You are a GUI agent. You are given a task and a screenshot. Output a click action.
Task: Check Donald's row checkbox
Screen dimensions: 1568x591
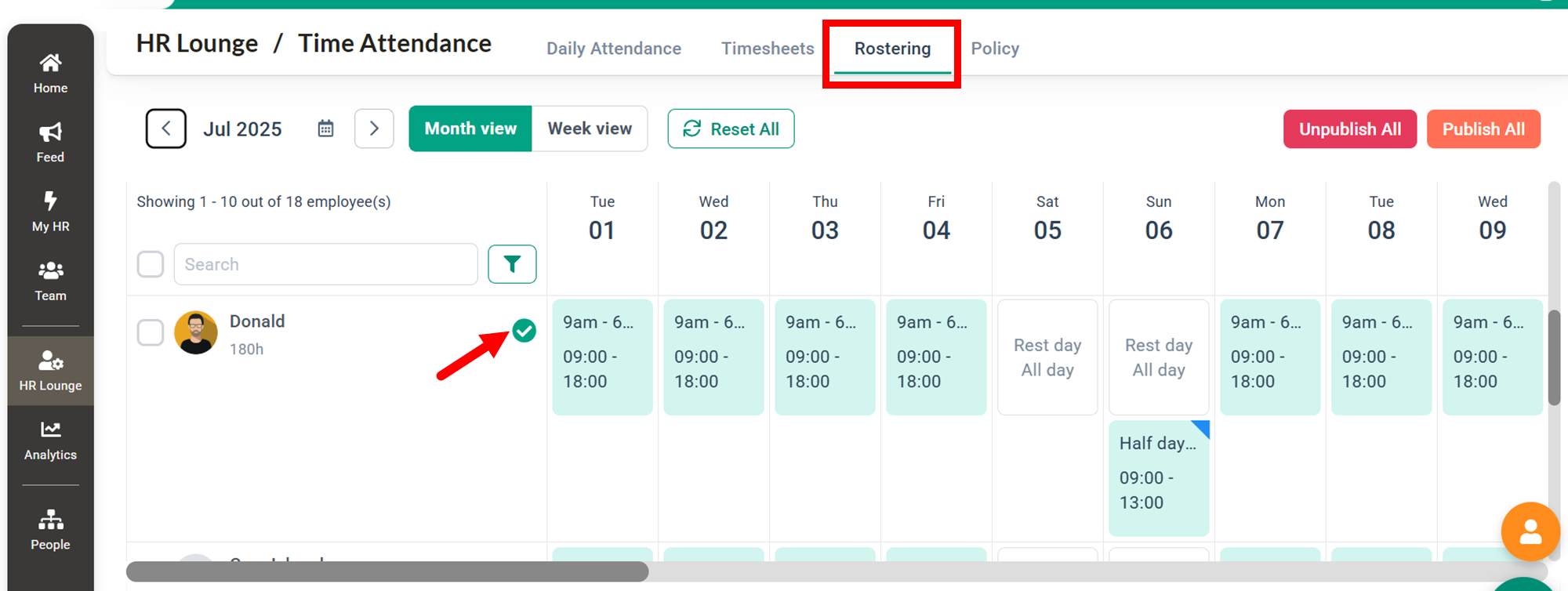click(151, 332)
